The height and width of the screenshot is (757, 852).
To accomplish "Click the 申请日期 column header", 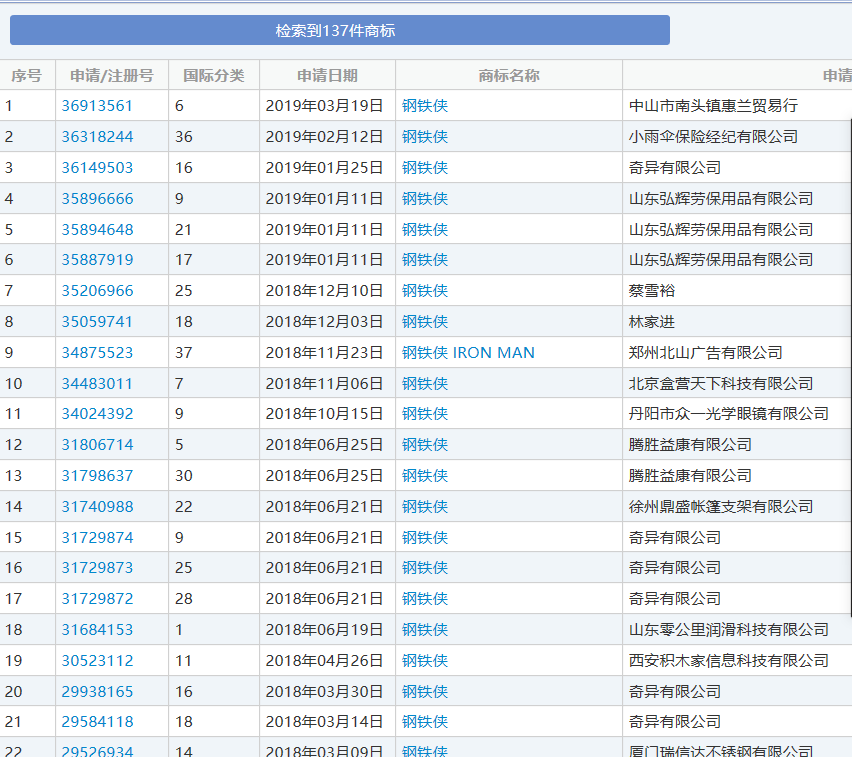I will (327, 75).
